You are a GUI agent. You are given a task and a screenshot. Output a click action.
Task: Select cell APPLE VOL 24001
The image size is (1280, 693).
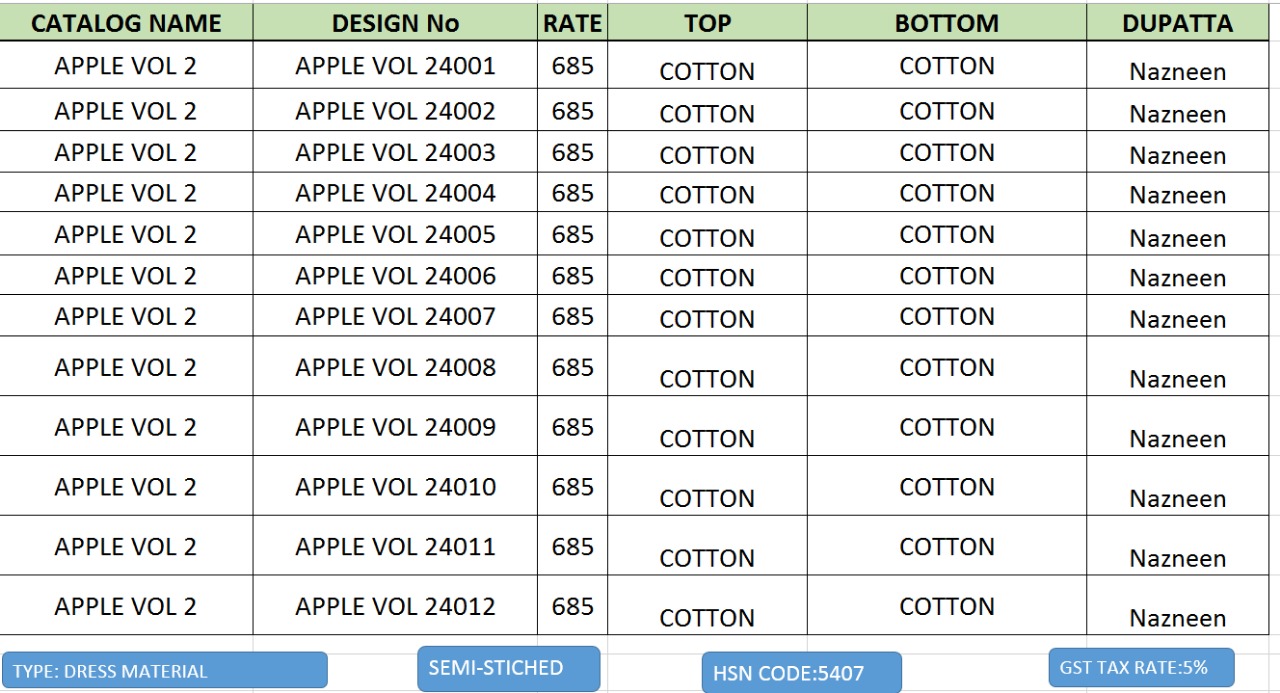pyautogui.click(x=395, y=66)
